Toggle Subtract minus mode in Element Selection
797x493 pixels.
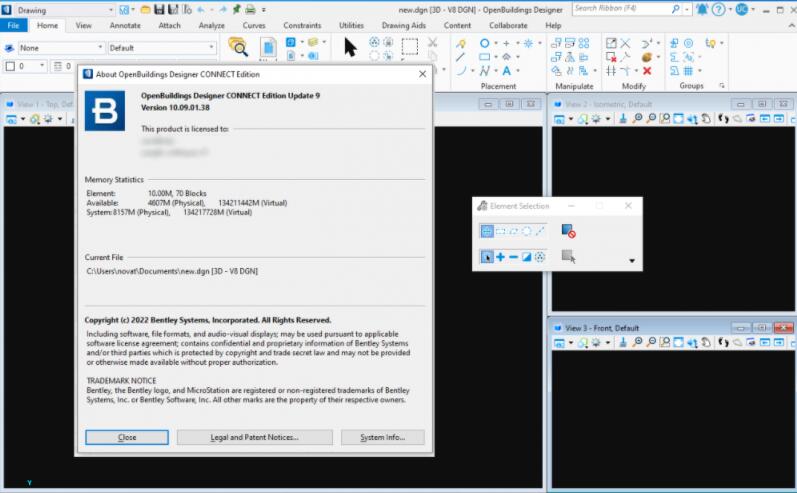513,257
